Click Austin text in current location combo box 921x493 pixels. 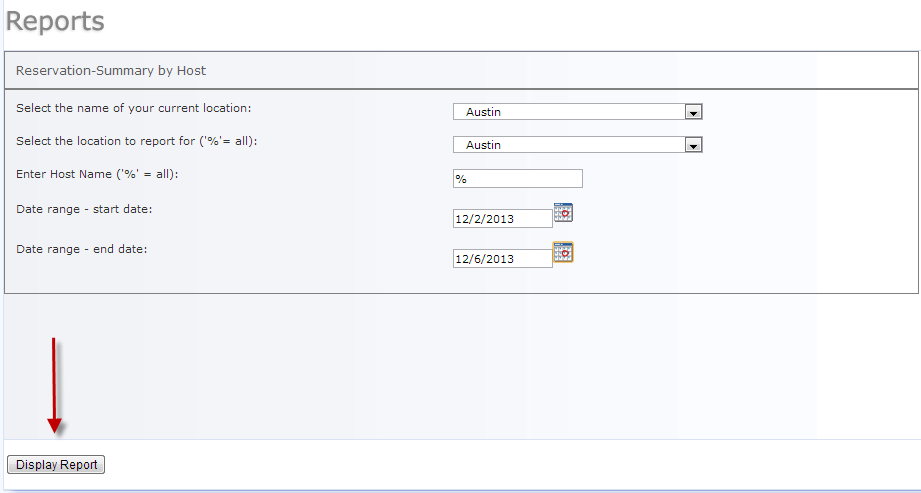coord(484,112)
